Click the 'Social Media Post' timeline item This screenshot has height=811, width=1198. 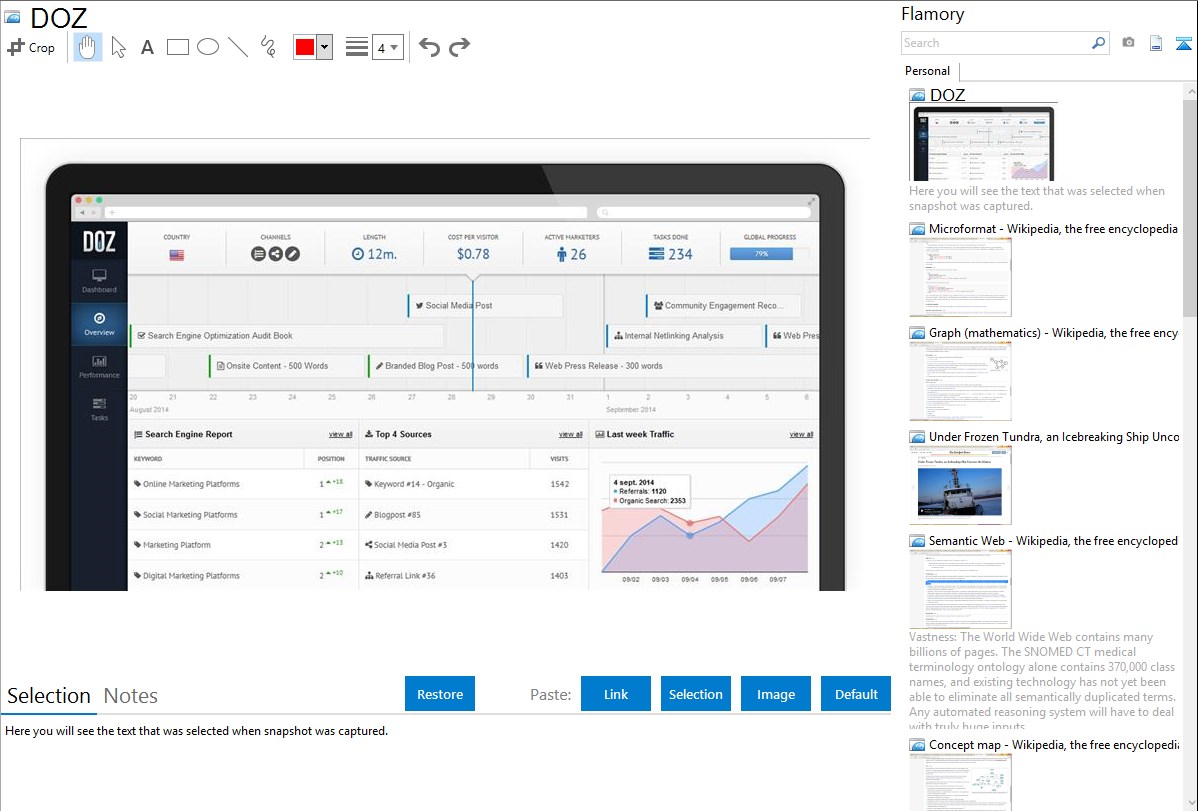click(486, 306)
